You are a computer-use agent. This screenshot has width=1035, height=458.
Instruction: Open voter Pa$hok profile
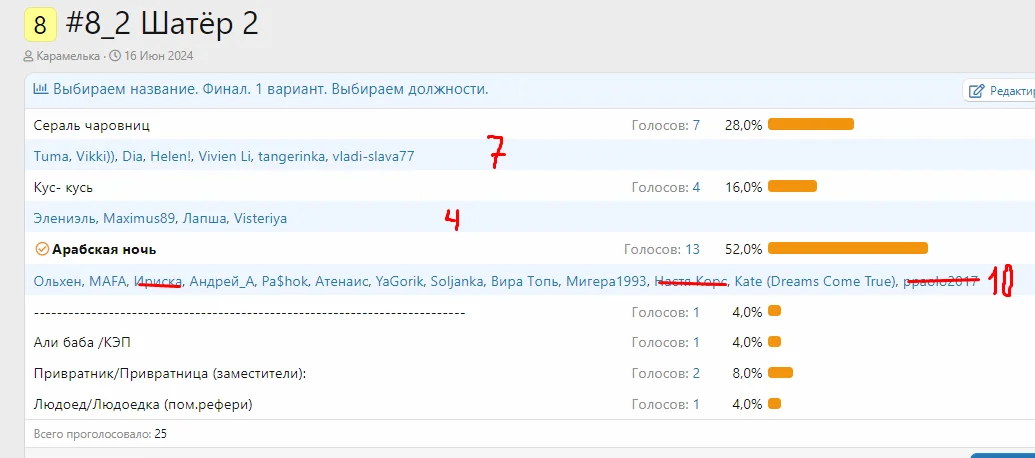click(284, 282)
